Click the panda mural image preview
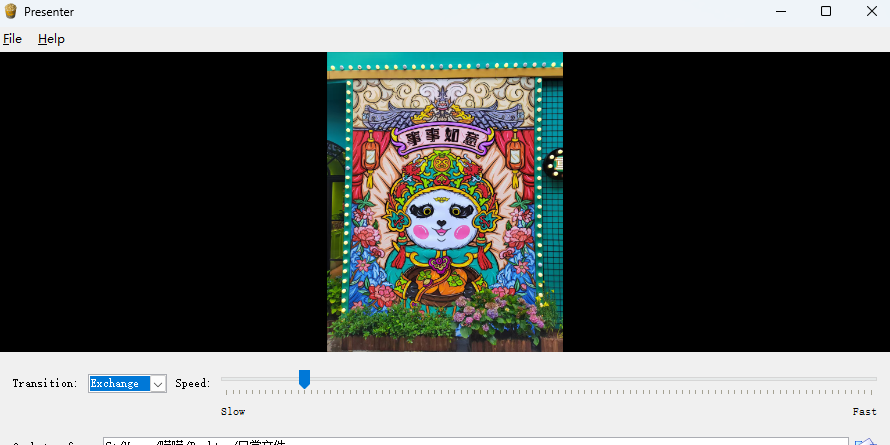 coord(445,202)
